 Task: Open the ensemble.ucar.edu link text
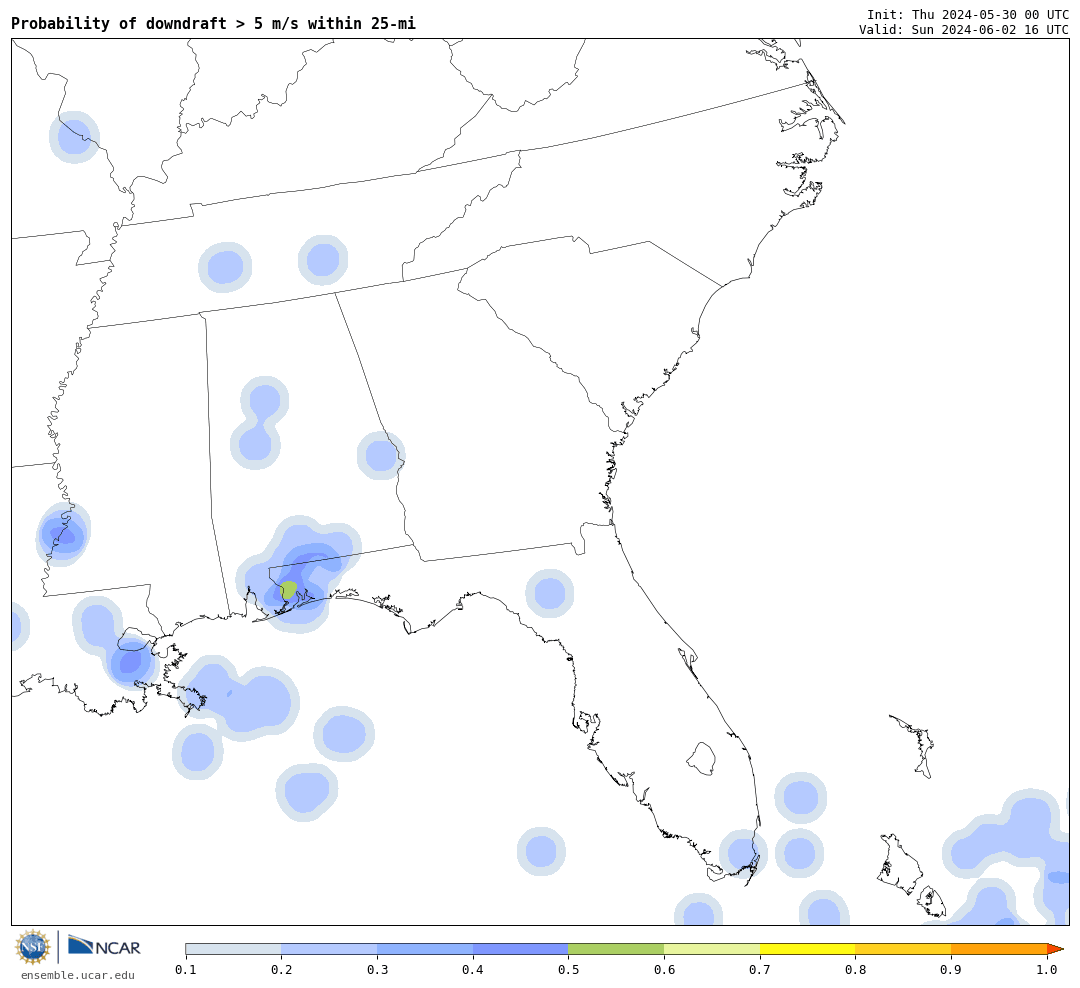[78, 975]
